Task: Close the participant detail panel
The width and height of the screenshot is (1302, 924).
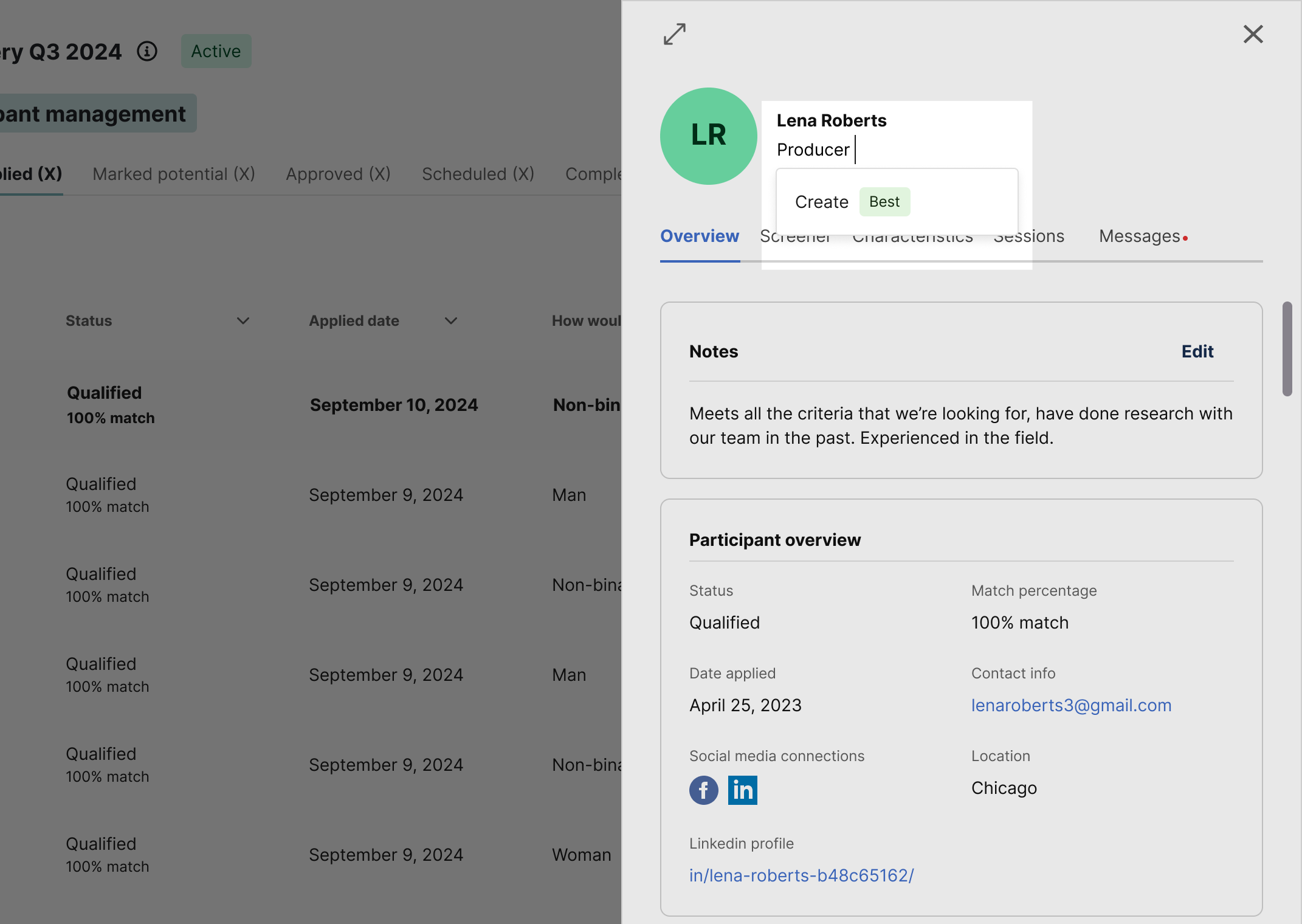Action: point(1253,34)
